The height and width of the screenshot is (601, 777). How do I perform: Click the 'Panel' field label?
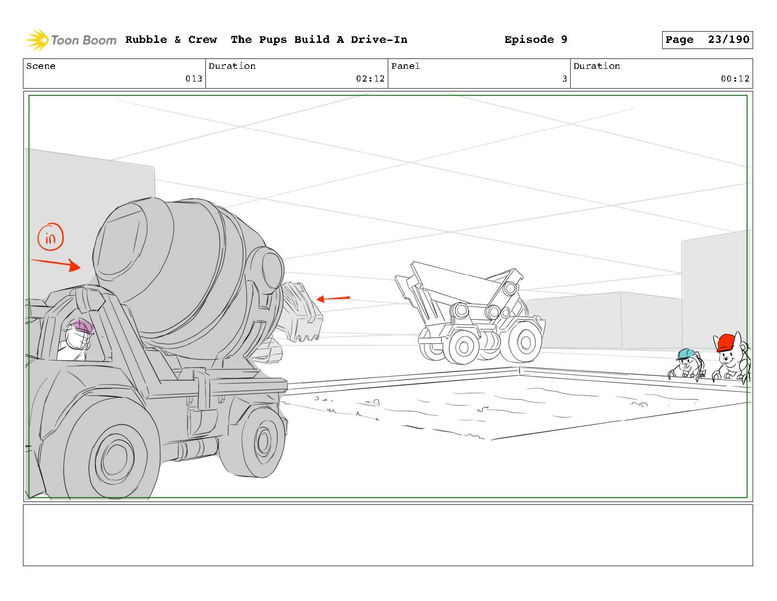click(405, 66)
